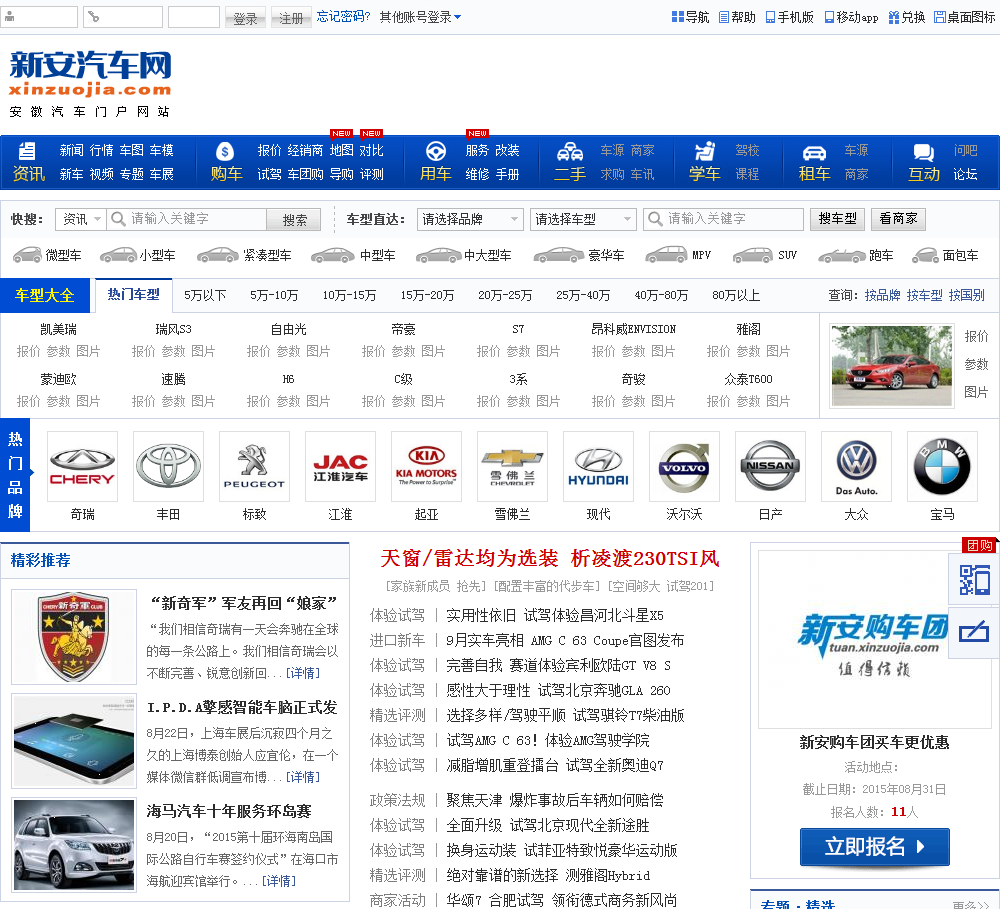Switch to the 10万-15万 price tab
This screenshot has height=909, width=1000.
point(349,295)
